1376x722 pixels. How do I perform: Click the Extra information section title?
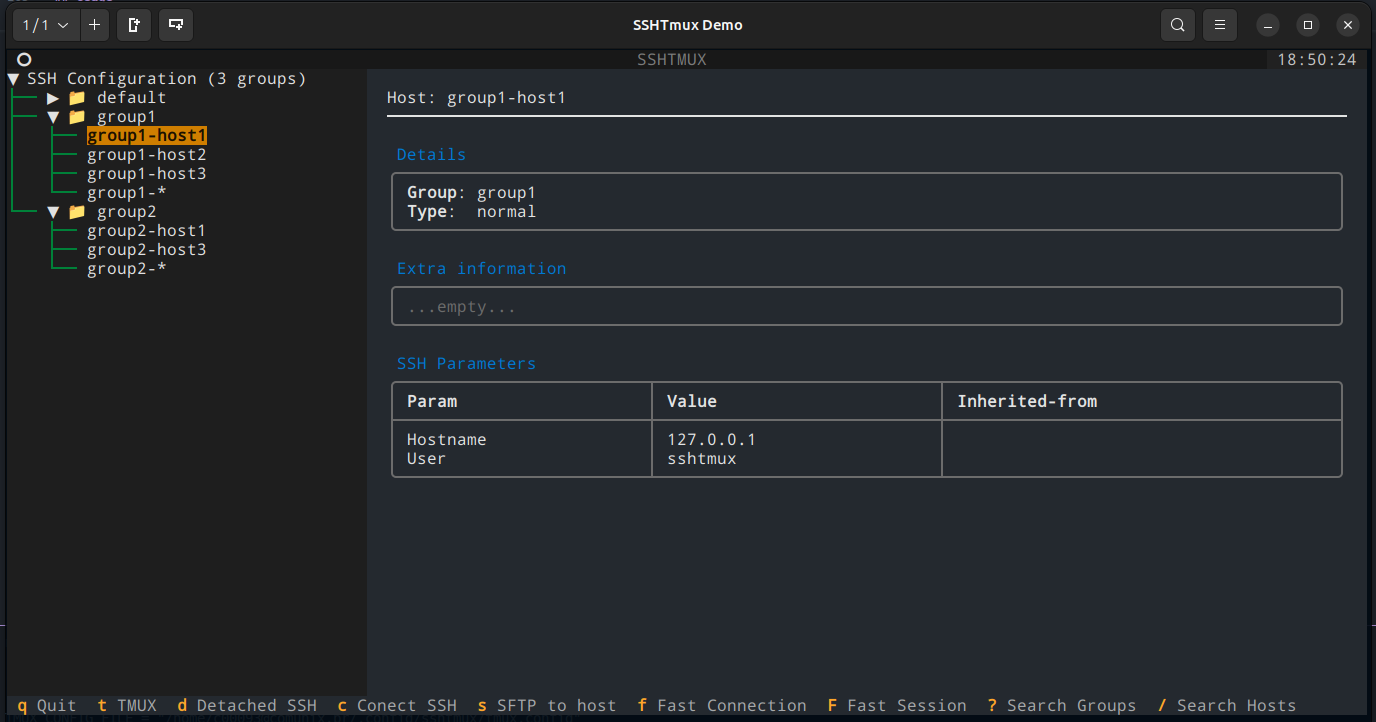[482, 269]
